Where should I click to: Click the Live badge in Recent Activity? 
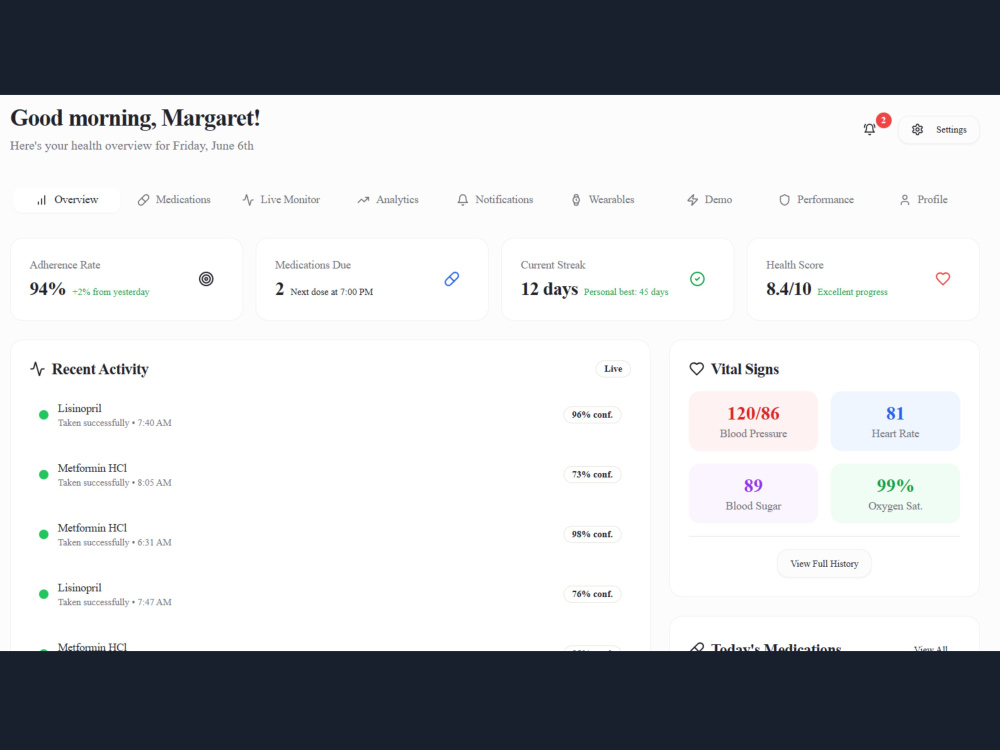(613, 369)
